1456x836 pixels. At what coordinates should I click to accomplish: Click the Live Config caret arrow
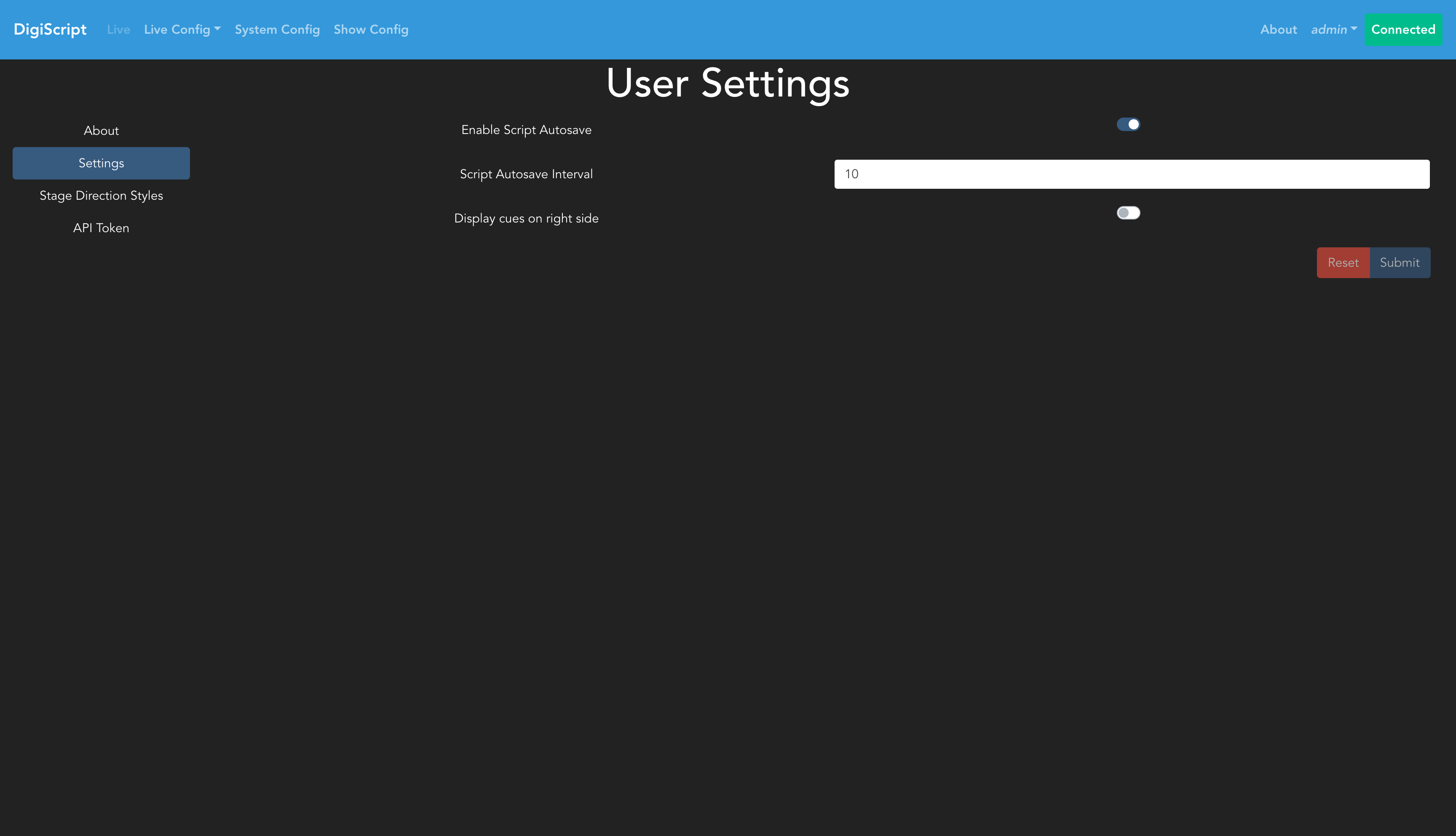pyautogui.click(x=217, y=28)
